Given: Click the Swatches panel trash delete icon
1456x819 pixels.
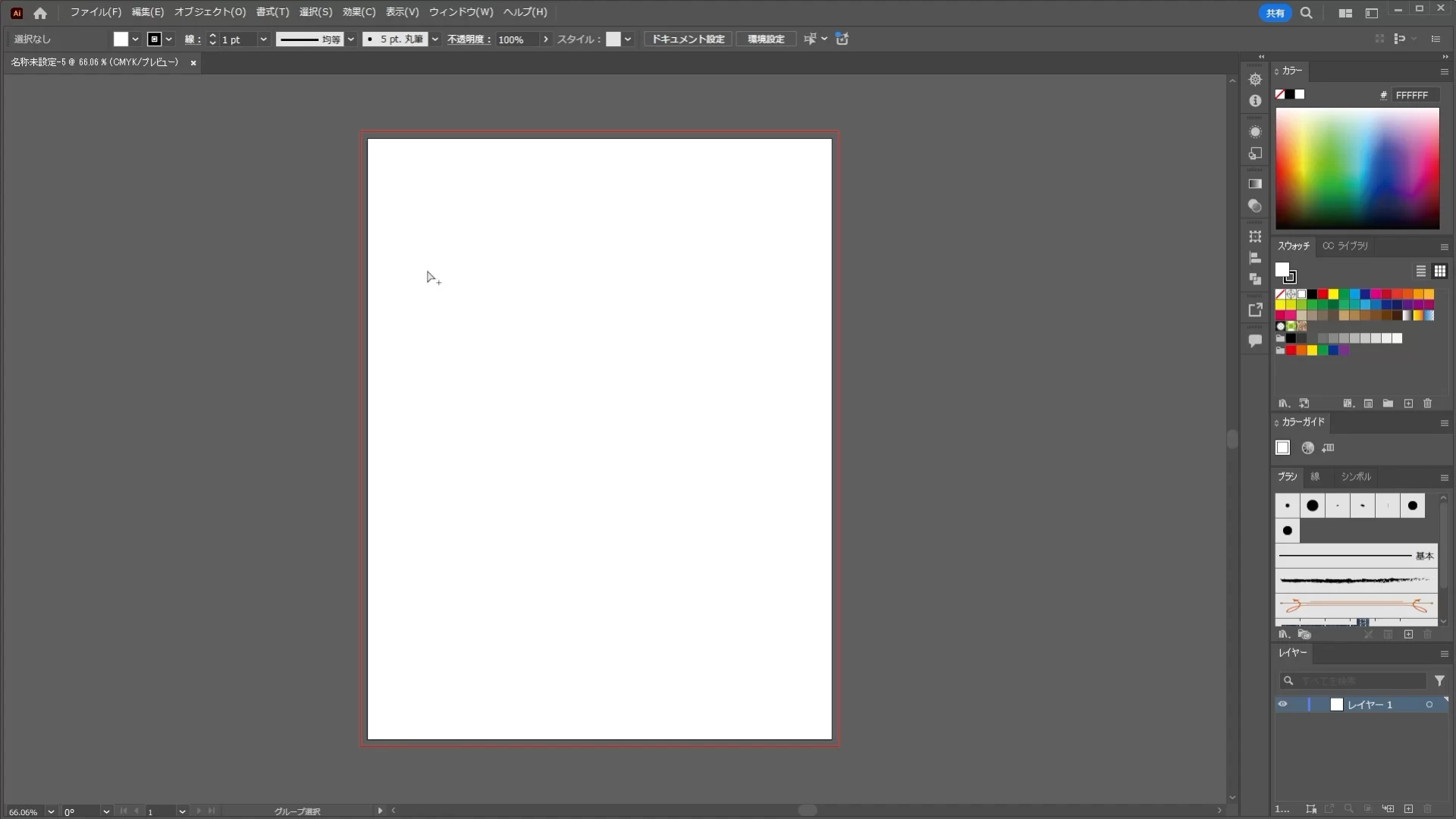Looking at the screenshot, I should click(x=1428, y=403).
